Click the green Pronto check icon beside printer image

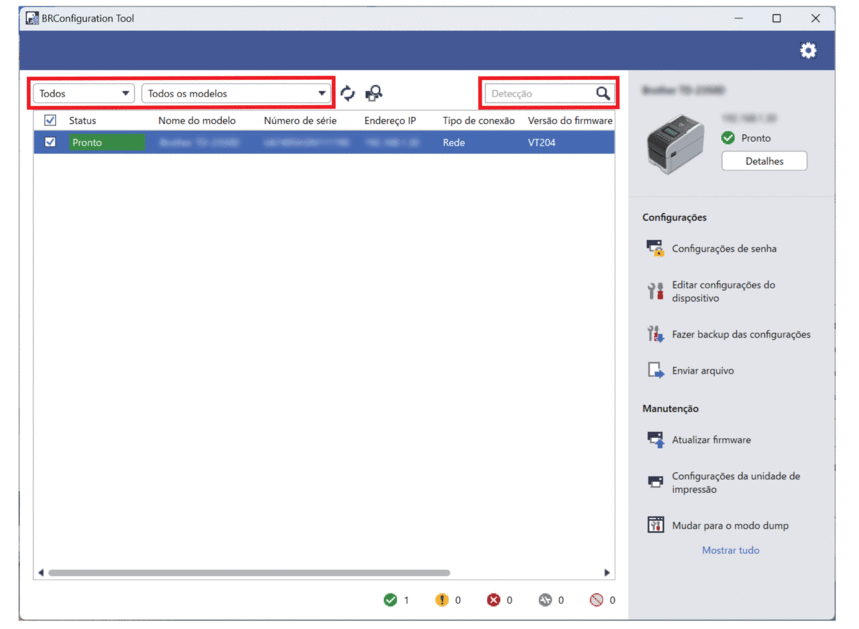click(728, 138)
